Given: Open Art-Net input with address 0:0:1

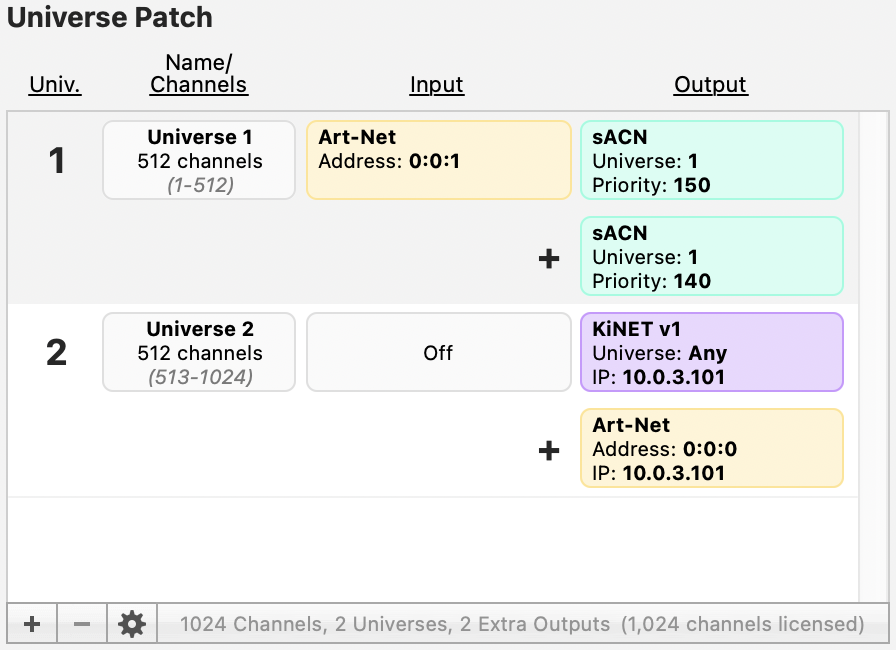Looking at the screenshot, I should pyautogui.click(x=438, y=160).
